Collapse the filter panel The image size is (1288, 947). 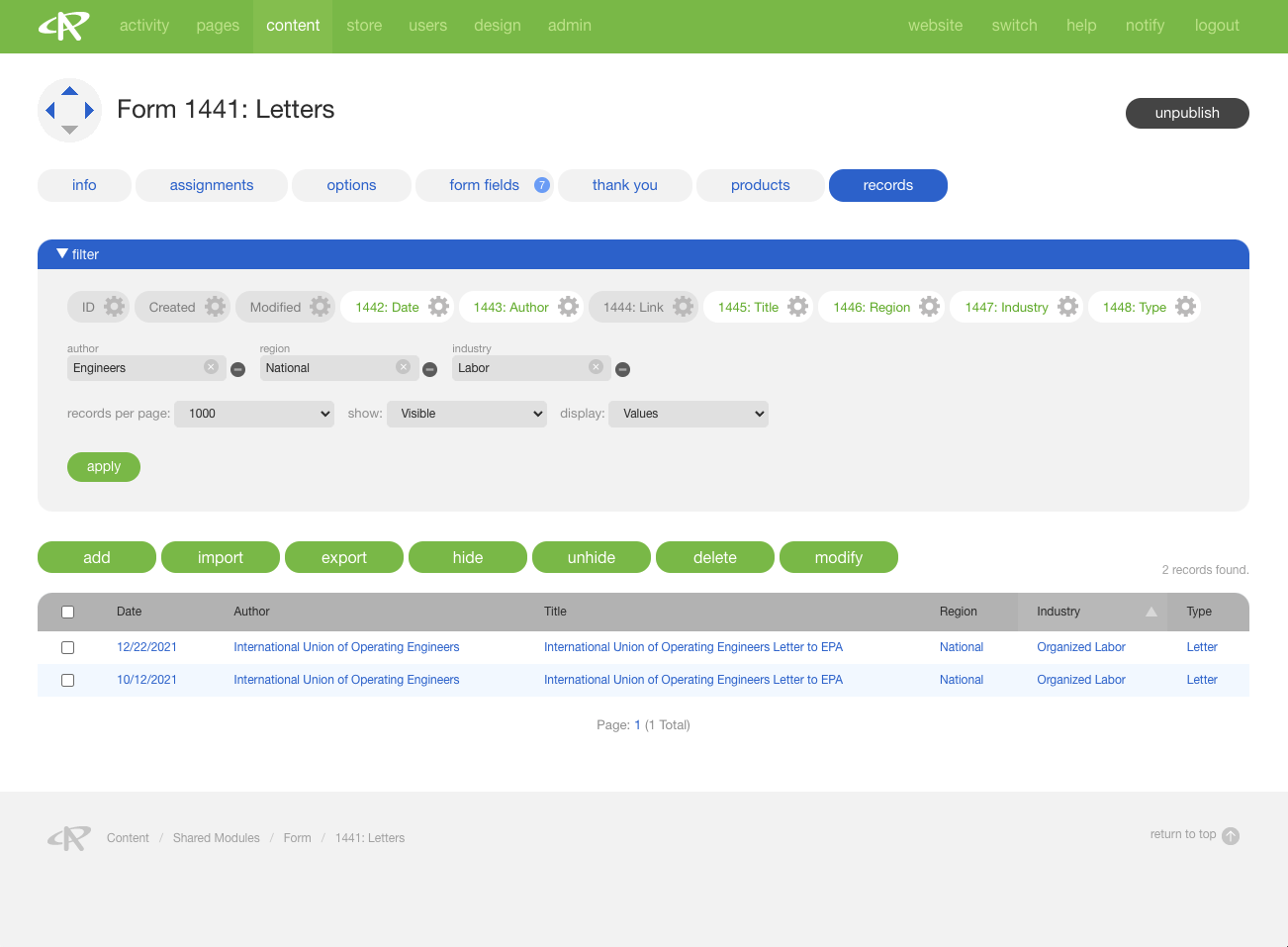pyautogui.click(x=77, y=254)
